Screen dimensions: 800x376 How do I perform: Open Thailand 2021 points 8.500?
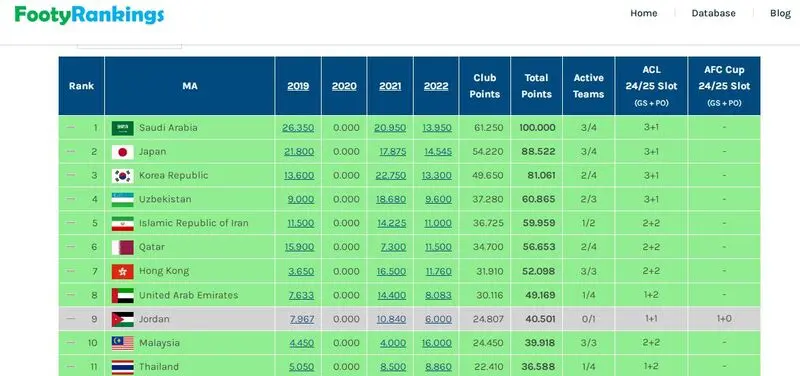click(393, 366)
